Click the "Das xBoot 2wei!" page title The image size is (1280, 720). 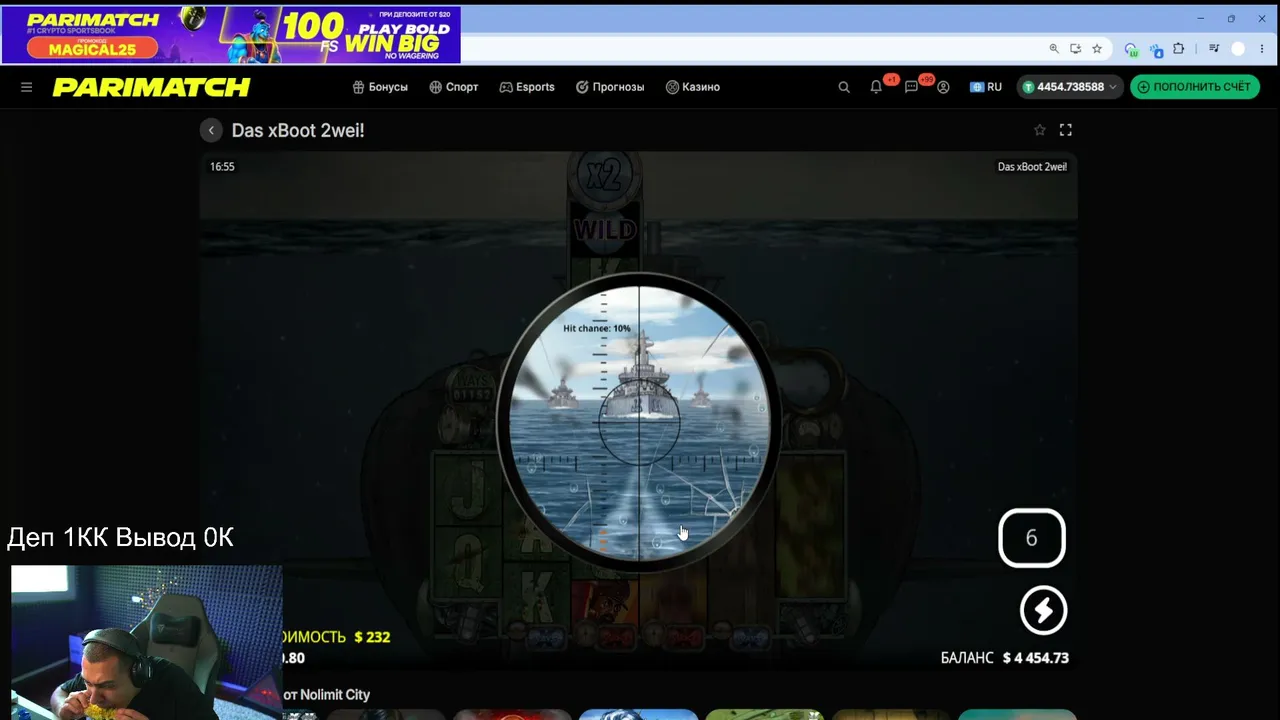pyautogui.click(x=298, y=131)
